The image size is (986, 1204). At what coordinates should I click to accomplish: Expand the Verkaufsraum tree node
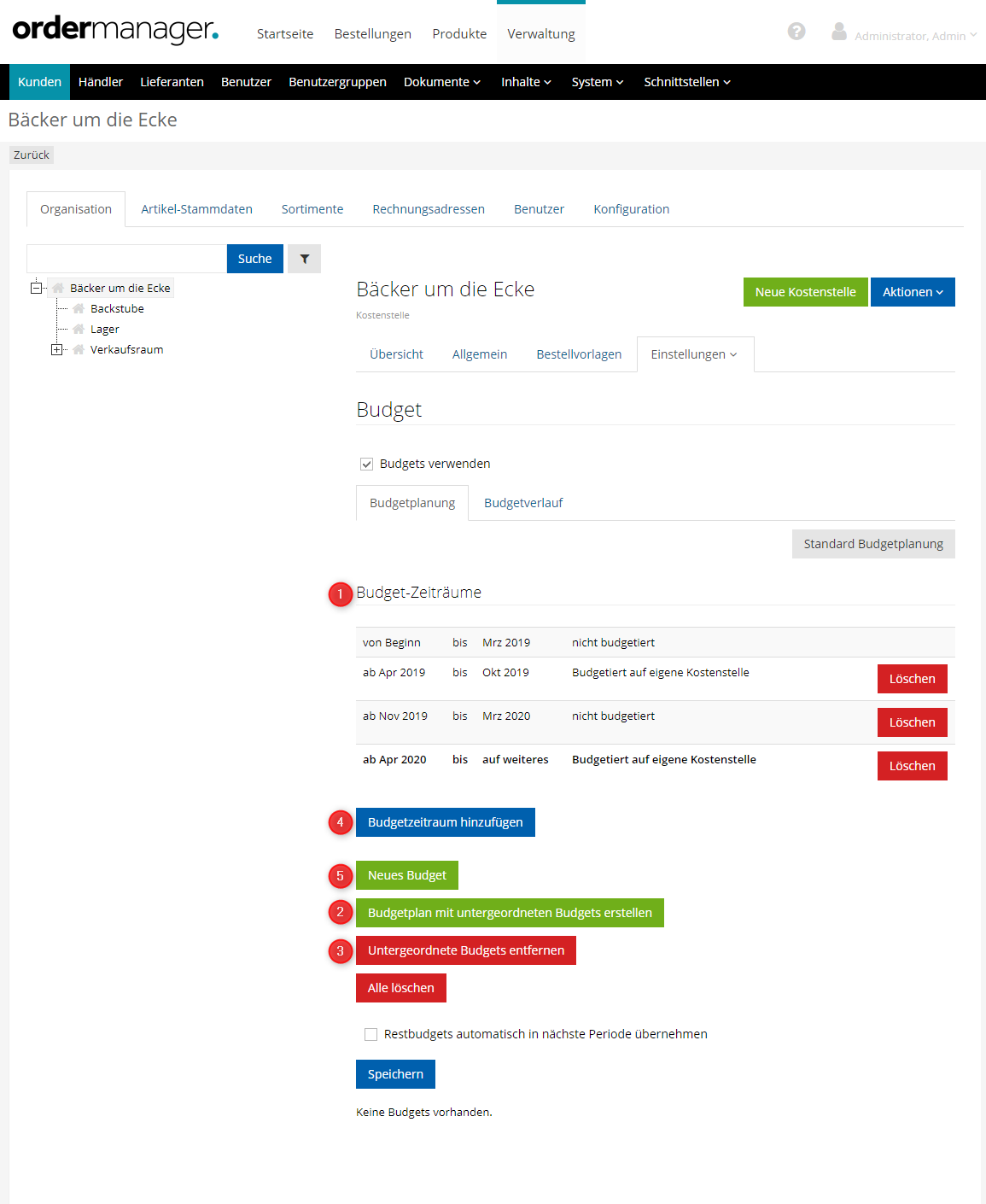[56, 350]
